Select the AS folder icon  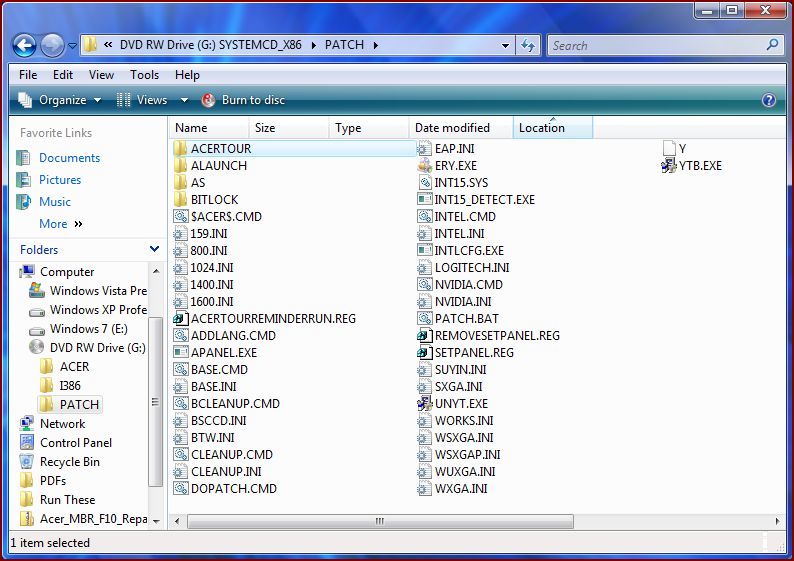tap(180, 183)
